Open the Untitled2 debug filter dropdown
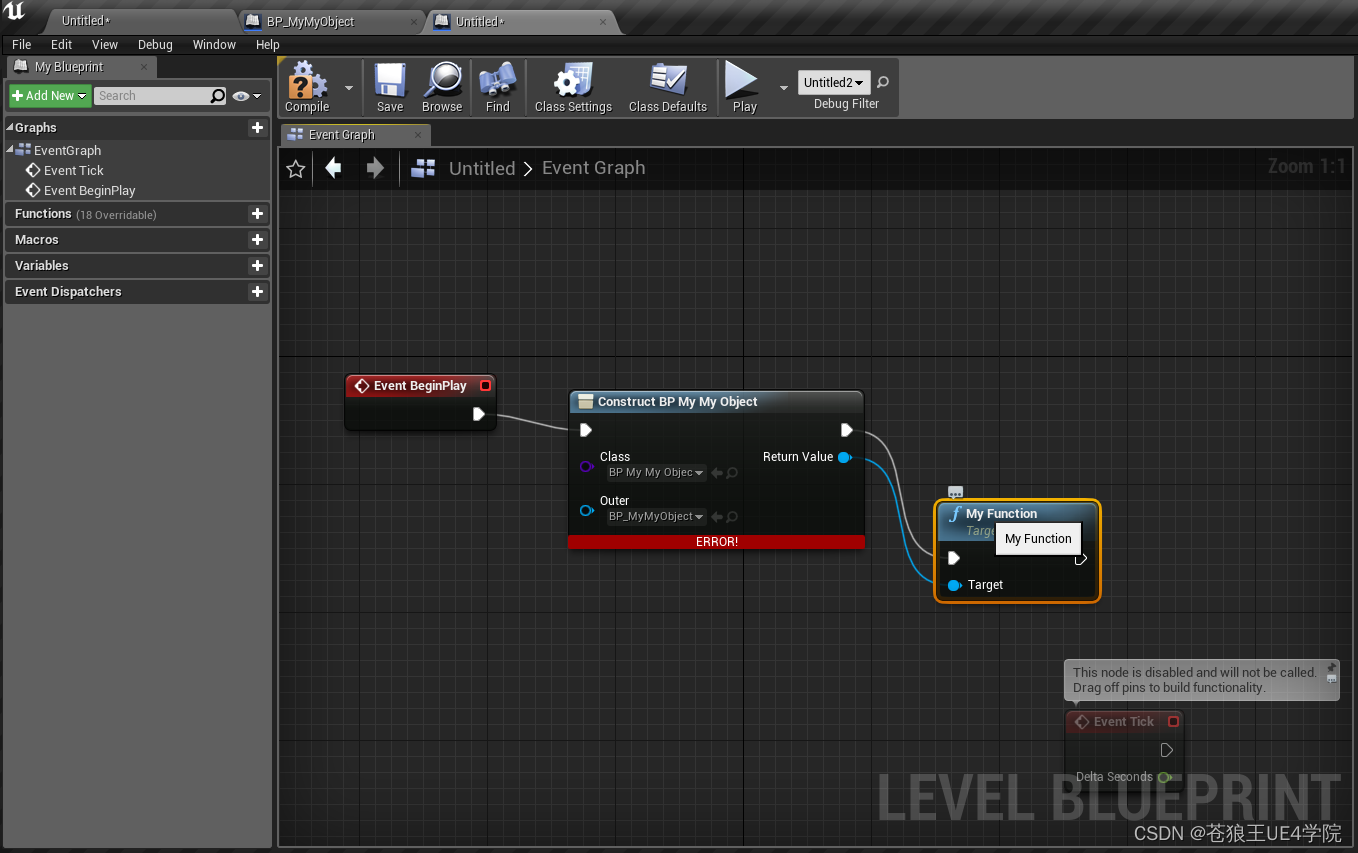 [x=834, y=83]
